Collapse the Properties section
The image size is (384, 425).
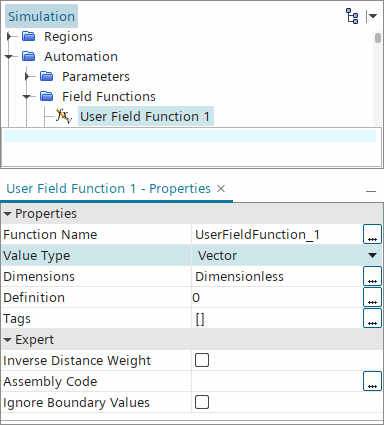point(8,214)
